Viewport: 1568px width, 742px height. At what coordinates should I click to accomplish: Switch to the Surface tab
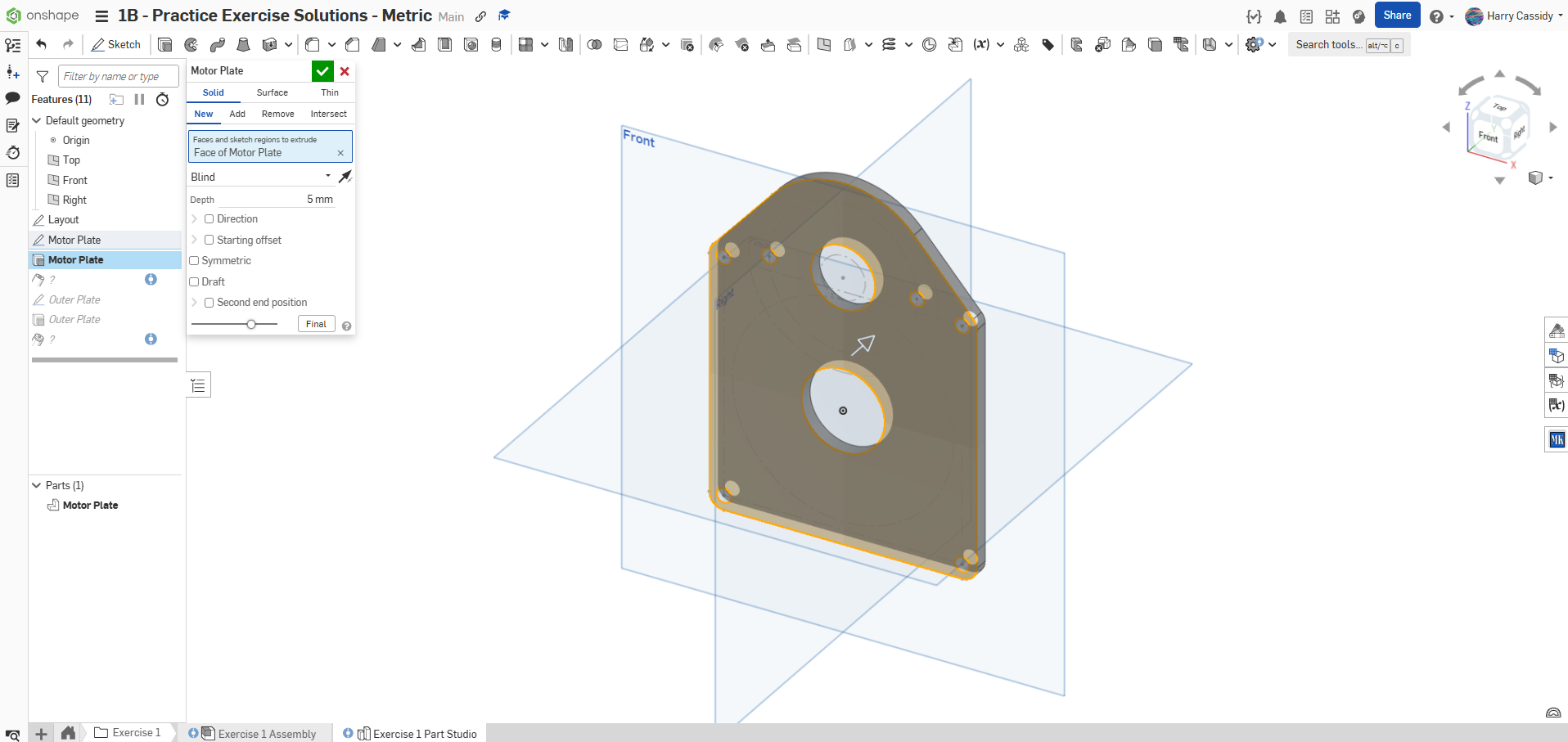click(x=272, y=93)
